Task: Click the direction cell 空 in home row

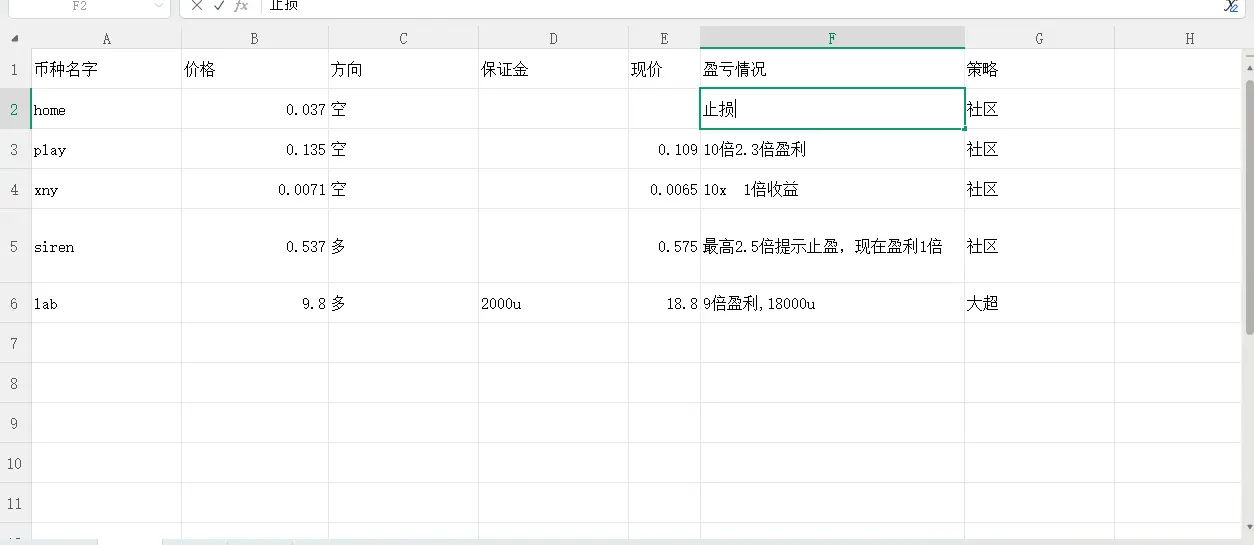Action: 403,109
